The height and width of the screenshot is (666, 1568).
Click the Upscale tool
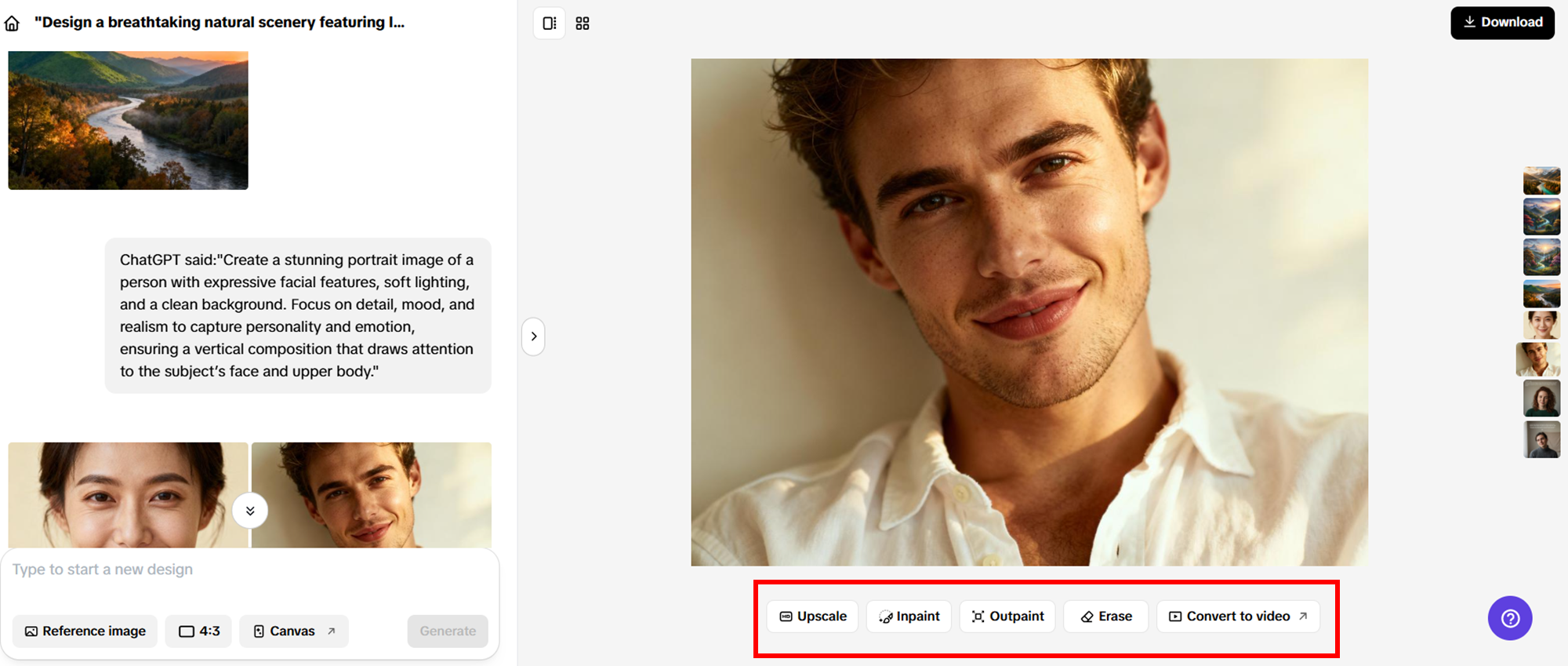(812, 617)
